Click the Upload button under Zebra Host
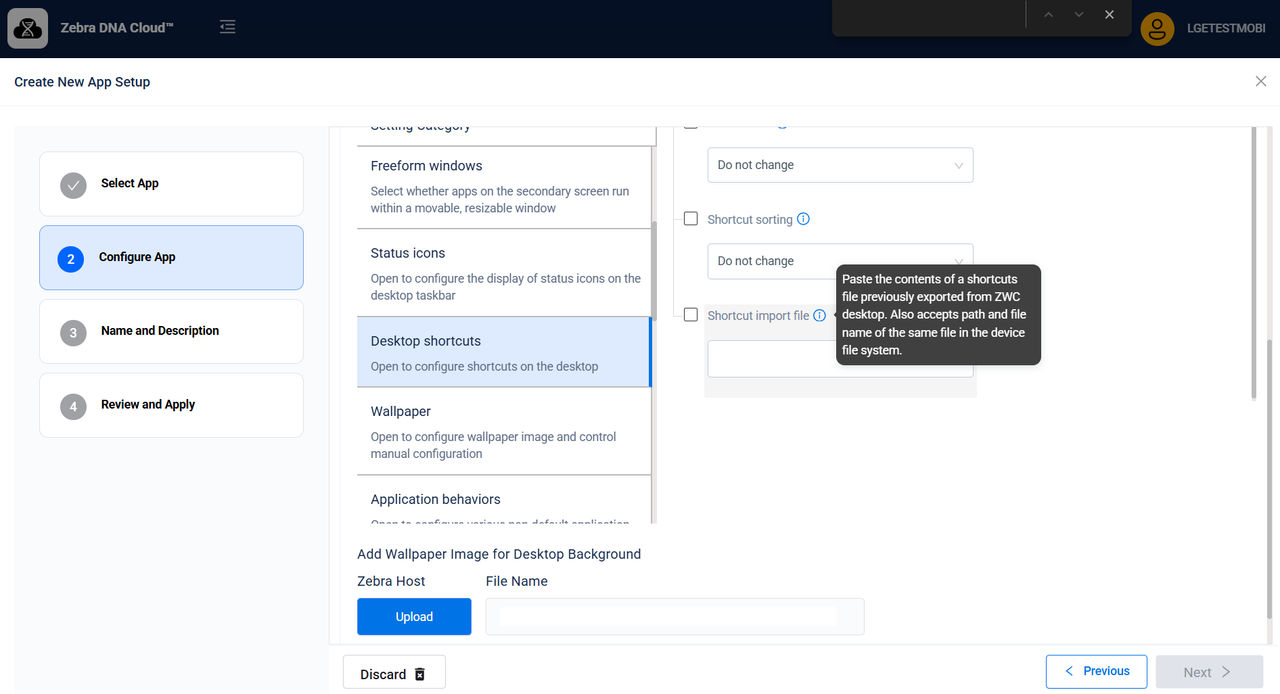Viewport: 1280px width, 694px height. click(413, 616)
